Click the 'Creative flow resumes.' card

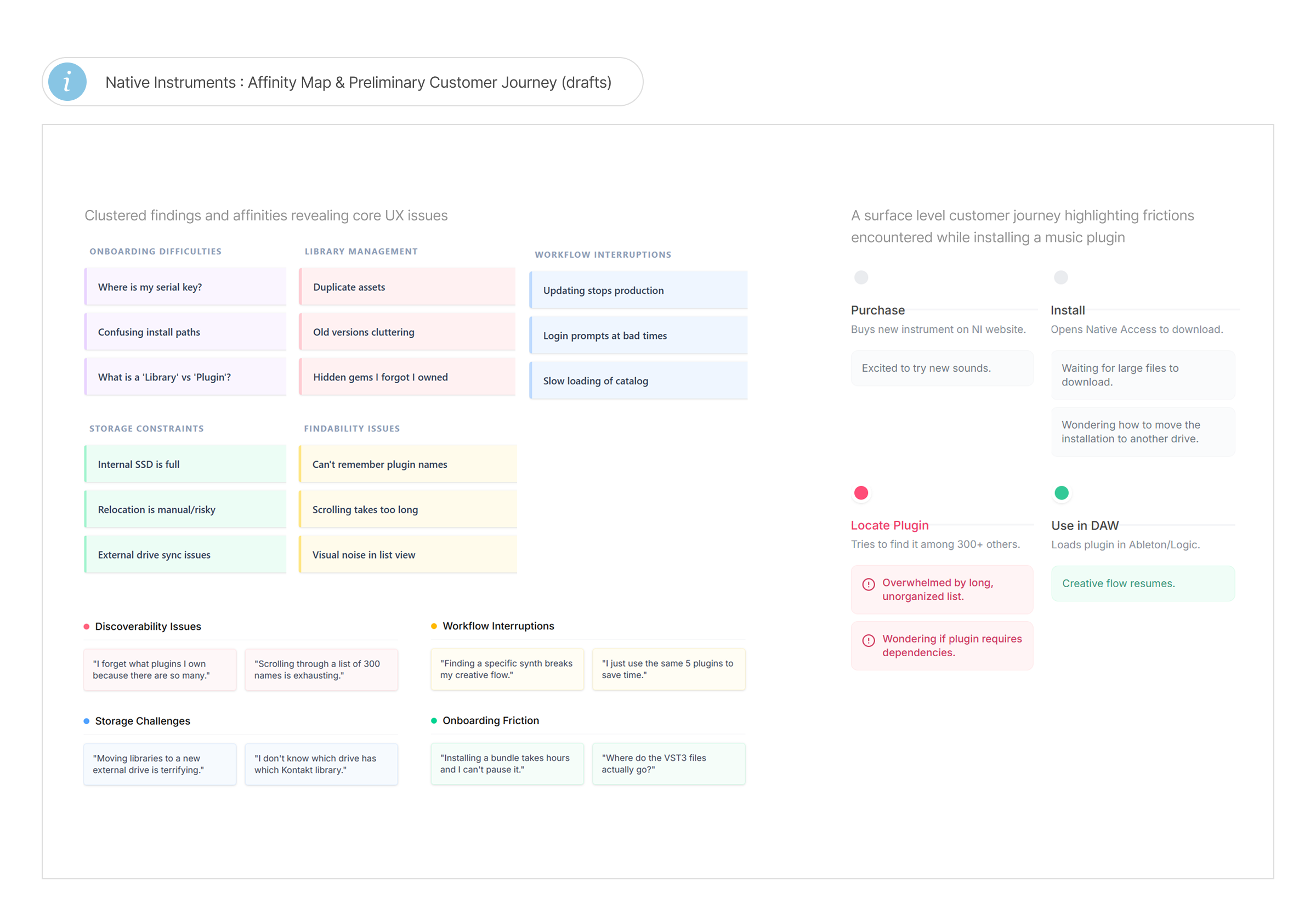point(1143,583)
